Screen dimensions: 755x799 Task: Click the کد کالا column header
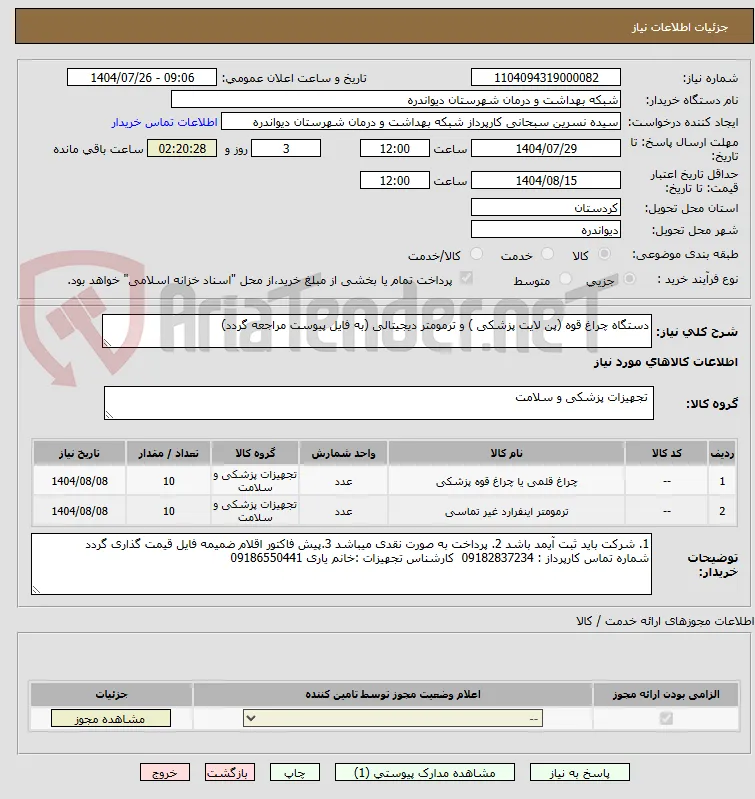pos(666,453)
